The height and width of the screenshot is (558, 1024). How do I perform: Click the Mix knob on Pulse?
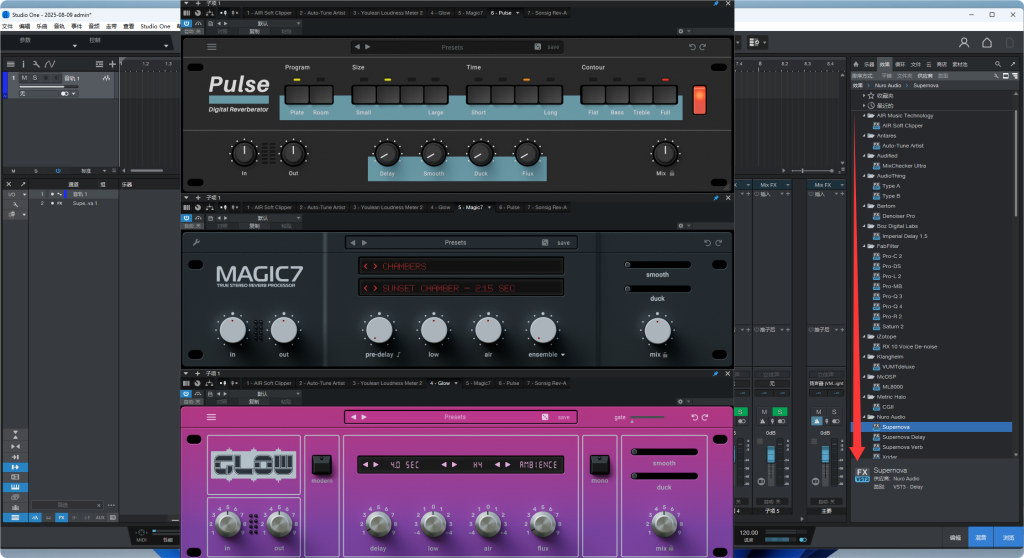[665, 154]
